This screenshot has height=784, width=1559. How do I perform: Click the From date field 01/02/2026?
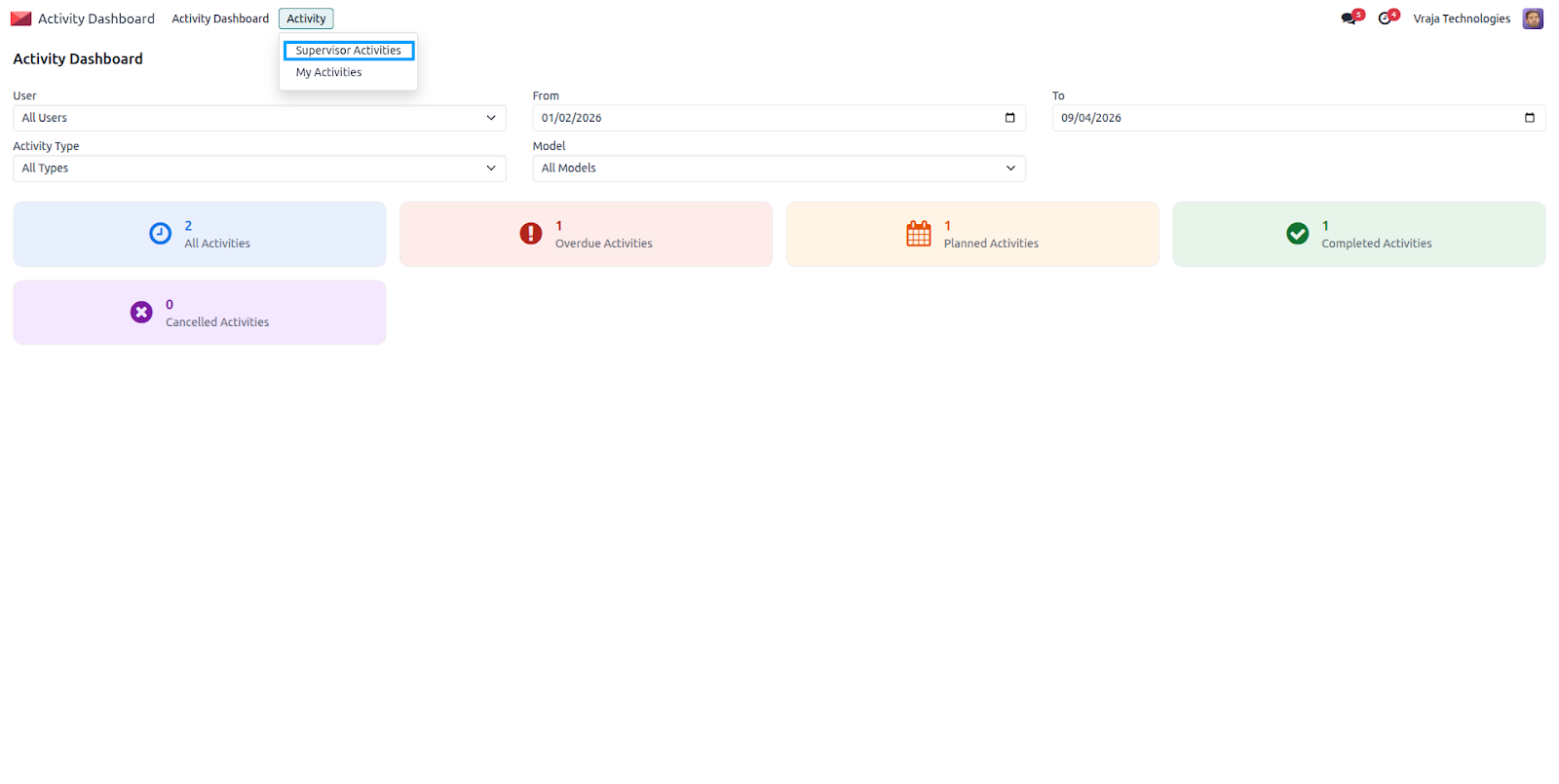click(x=779, y=118)
